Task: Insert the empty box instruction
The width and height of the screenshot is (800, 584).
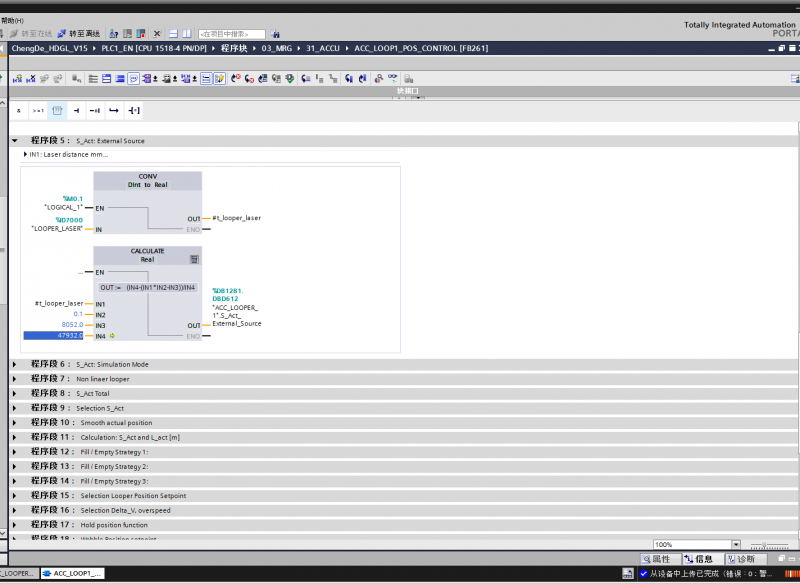Action: [57, 110]
